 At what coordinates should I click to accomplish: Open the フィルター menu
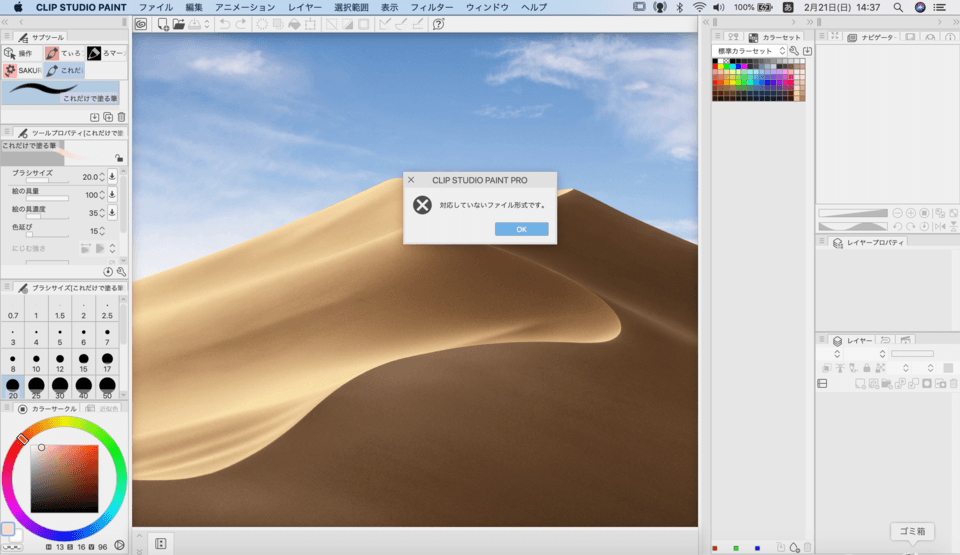431,7
